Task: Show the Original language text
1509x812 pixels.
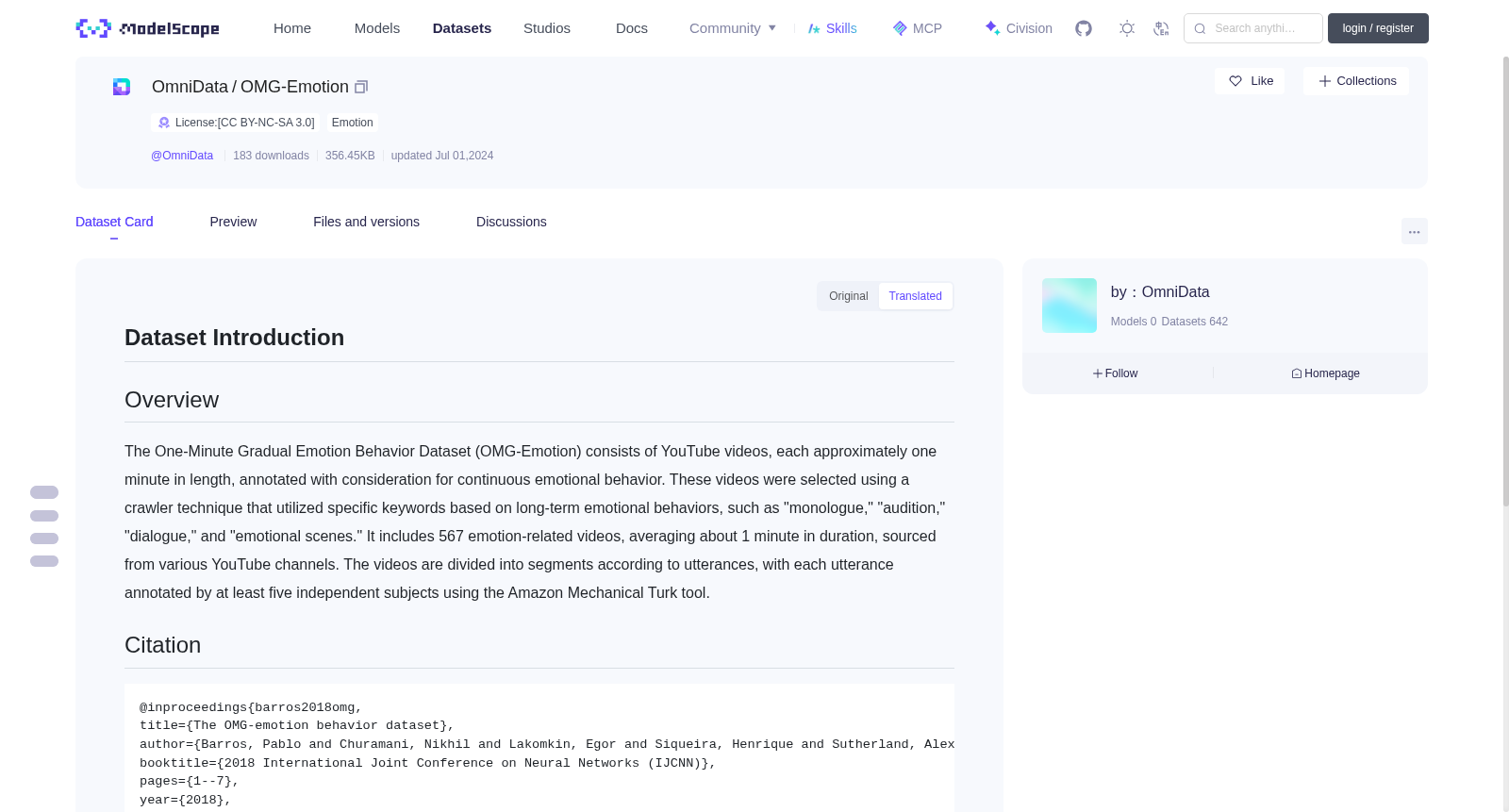Action: [x=848, y=296]
